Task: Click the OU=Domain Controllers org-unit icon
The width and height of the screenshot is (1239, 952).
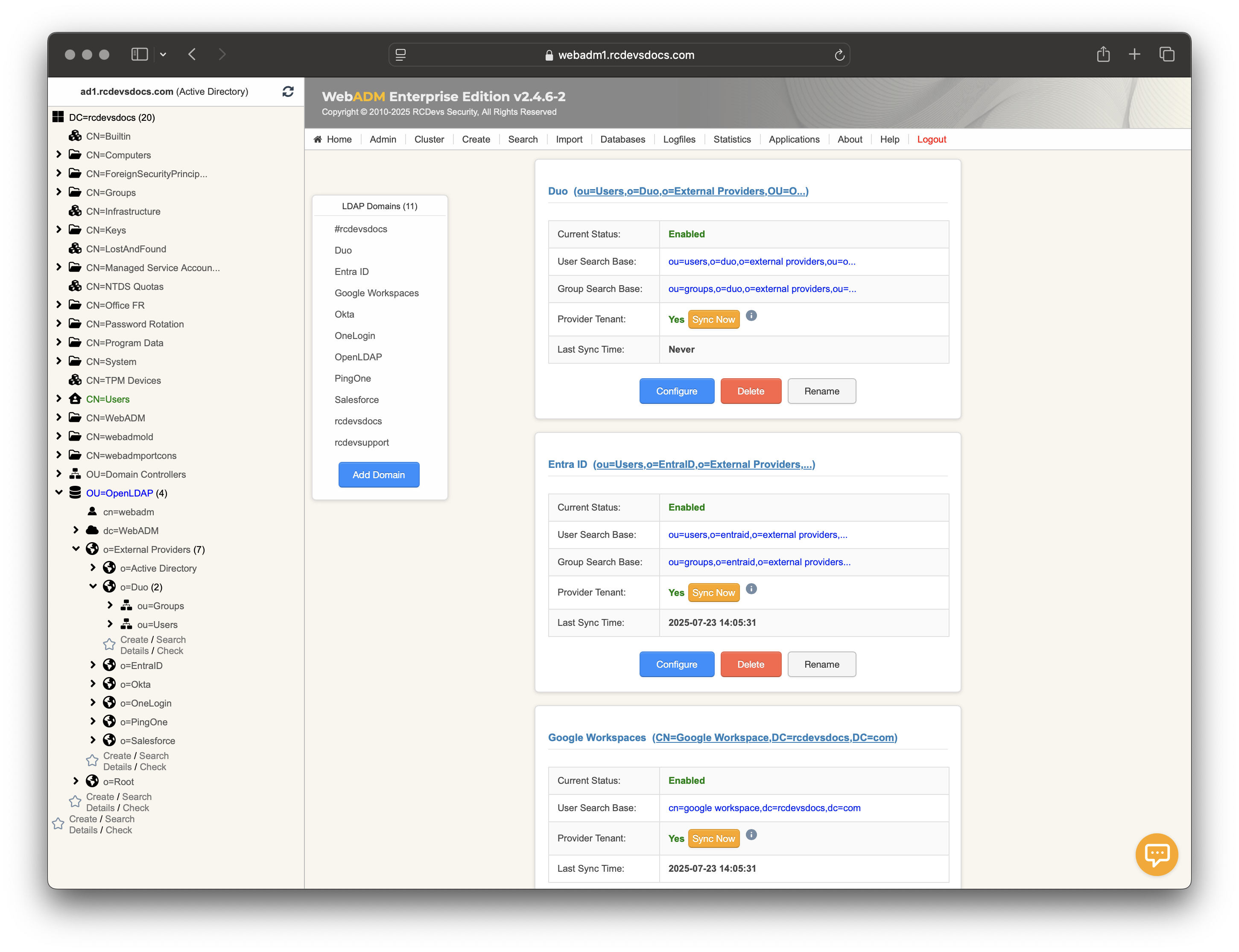Action: coord(75,474)
